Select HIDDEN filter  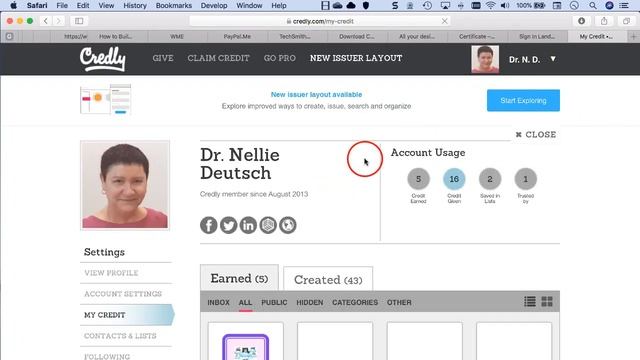310,302
